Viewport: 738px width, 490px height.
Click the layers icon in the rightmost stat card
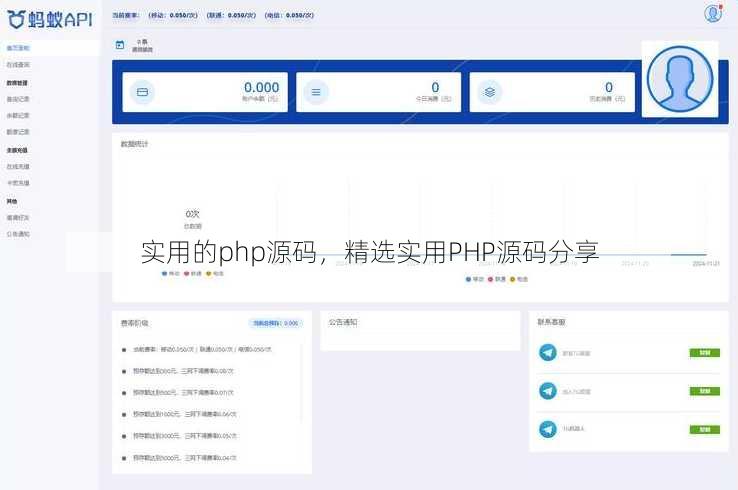[489, 92]
